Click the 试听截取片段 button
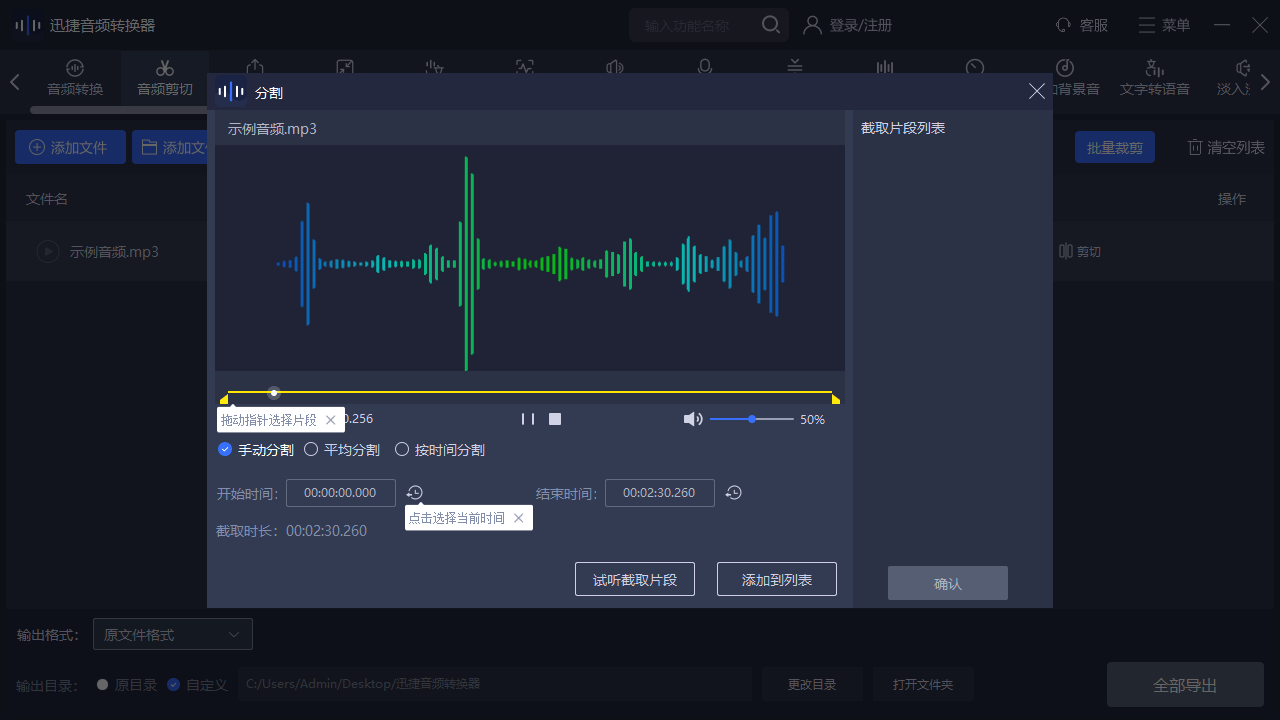This screenshot has width=1280, height=720. [x=635, y=579]
